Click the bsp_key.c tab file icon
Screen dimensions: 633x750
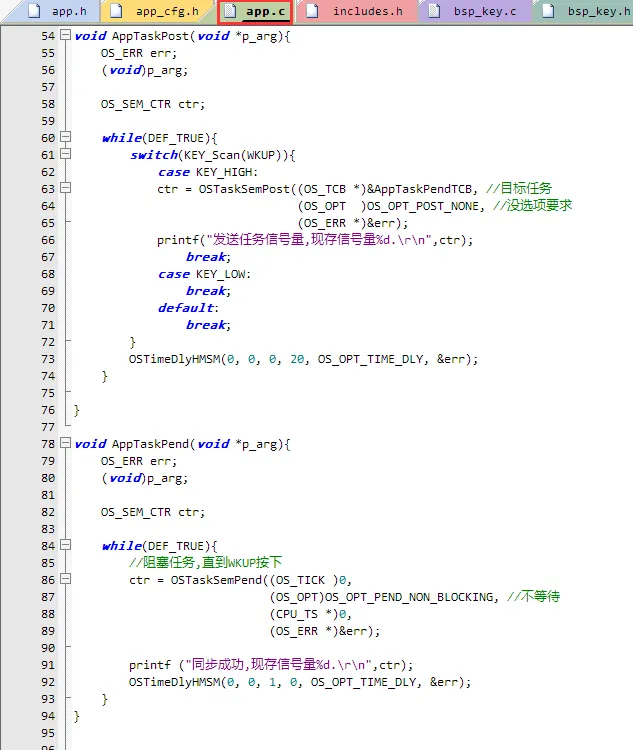pos(434,12)
